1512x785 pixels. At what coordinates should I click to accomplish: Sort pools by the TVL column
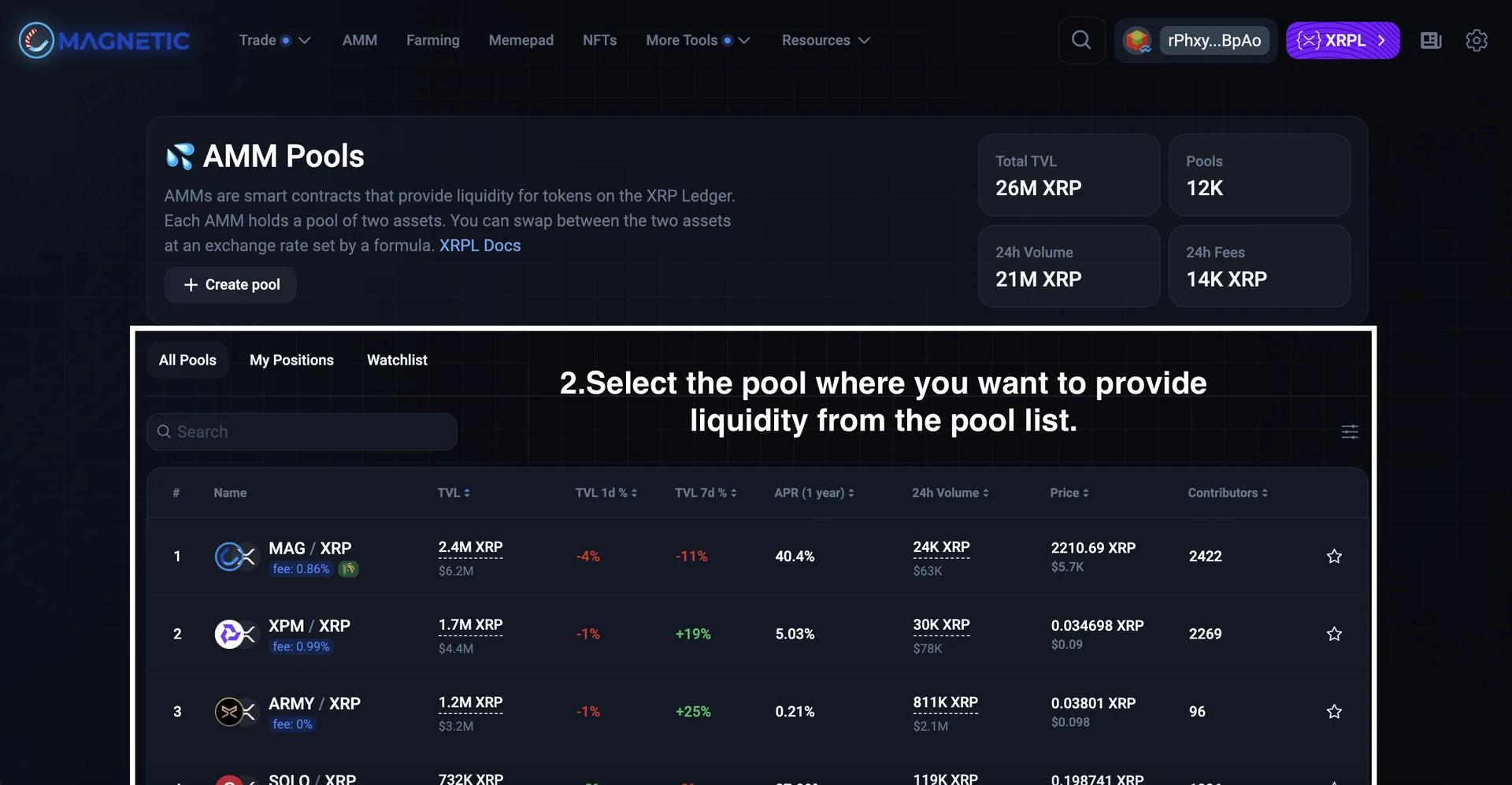454,493
